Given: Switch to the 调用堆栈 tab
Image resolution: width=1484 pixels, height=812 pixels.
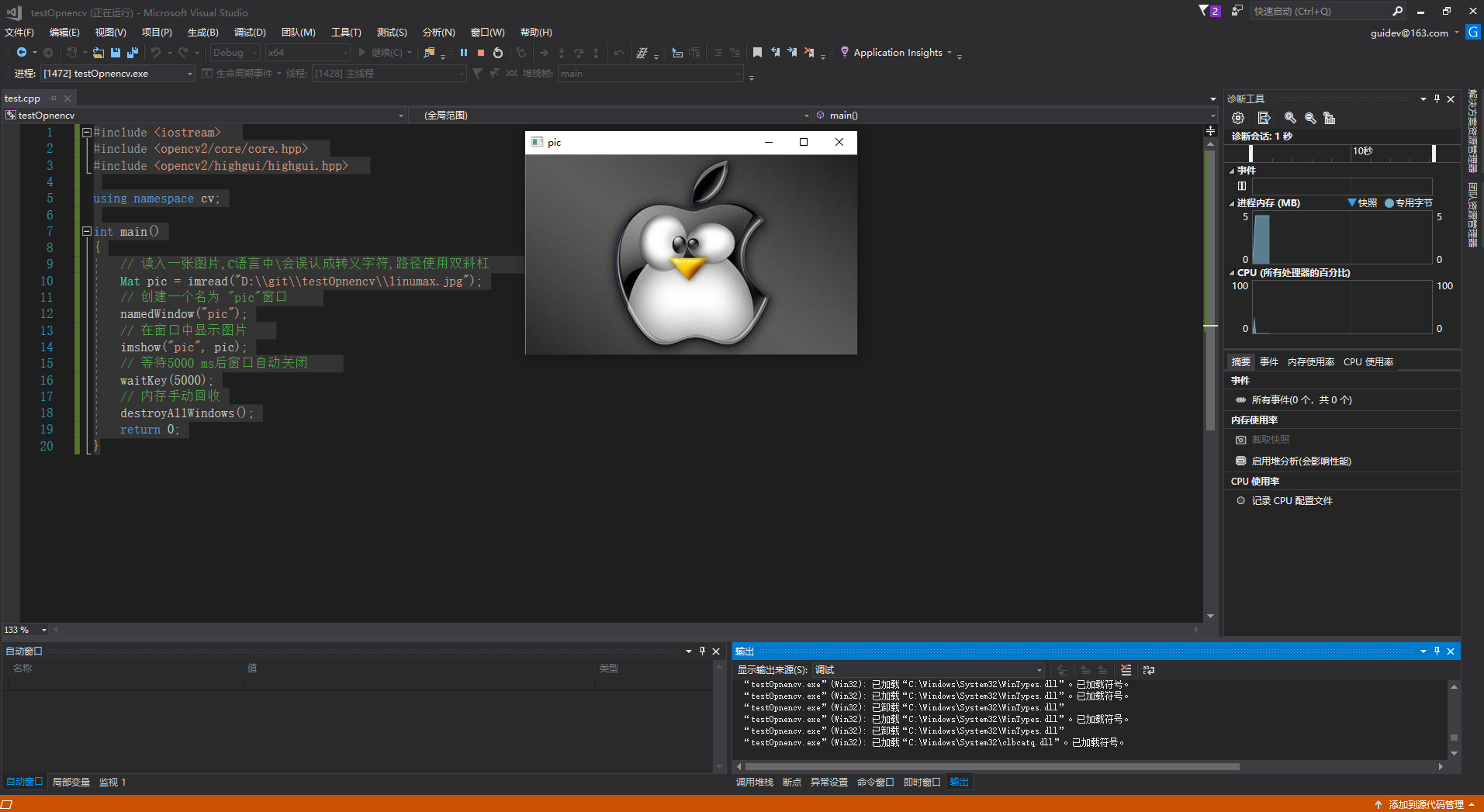Looking at the screenshot, I should tap(755, 782).
